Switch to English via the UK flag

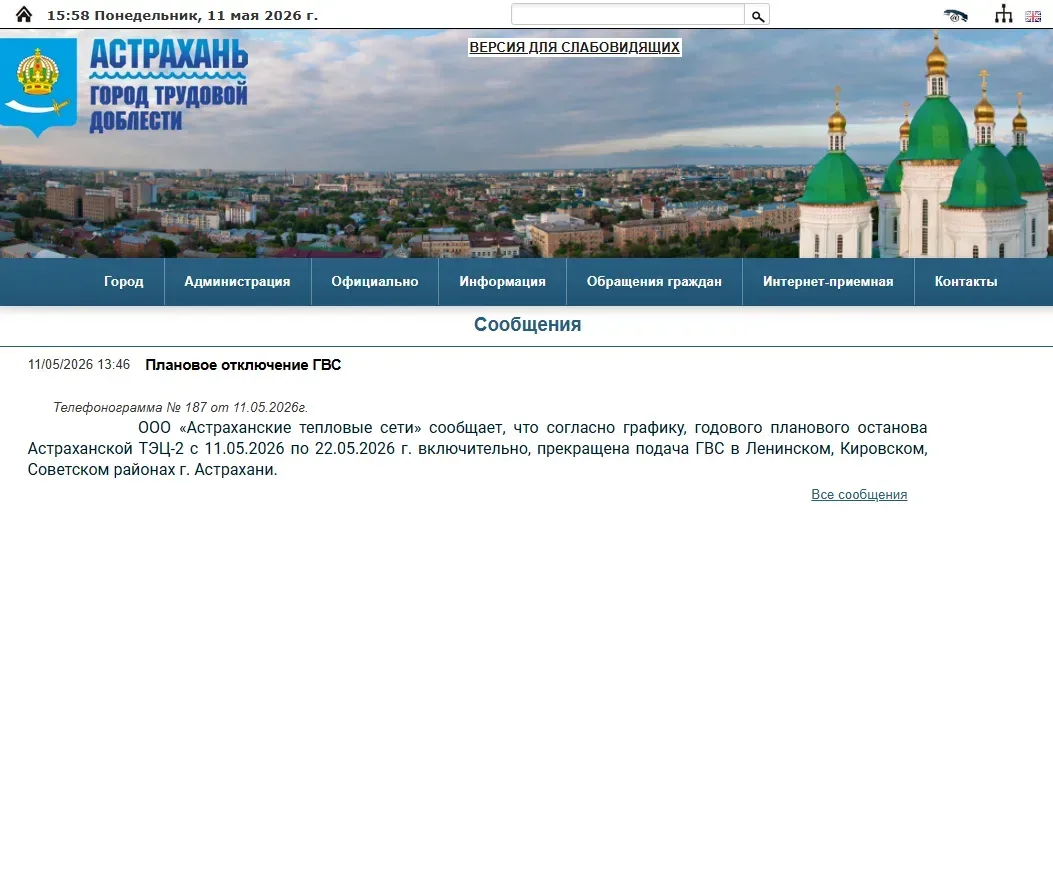[x=1033, y=16]
